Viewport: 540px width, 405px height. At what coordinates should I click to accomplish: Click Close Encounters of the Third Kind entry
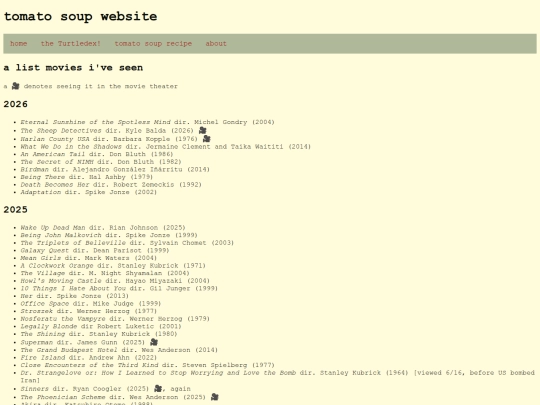pos(147,365)
